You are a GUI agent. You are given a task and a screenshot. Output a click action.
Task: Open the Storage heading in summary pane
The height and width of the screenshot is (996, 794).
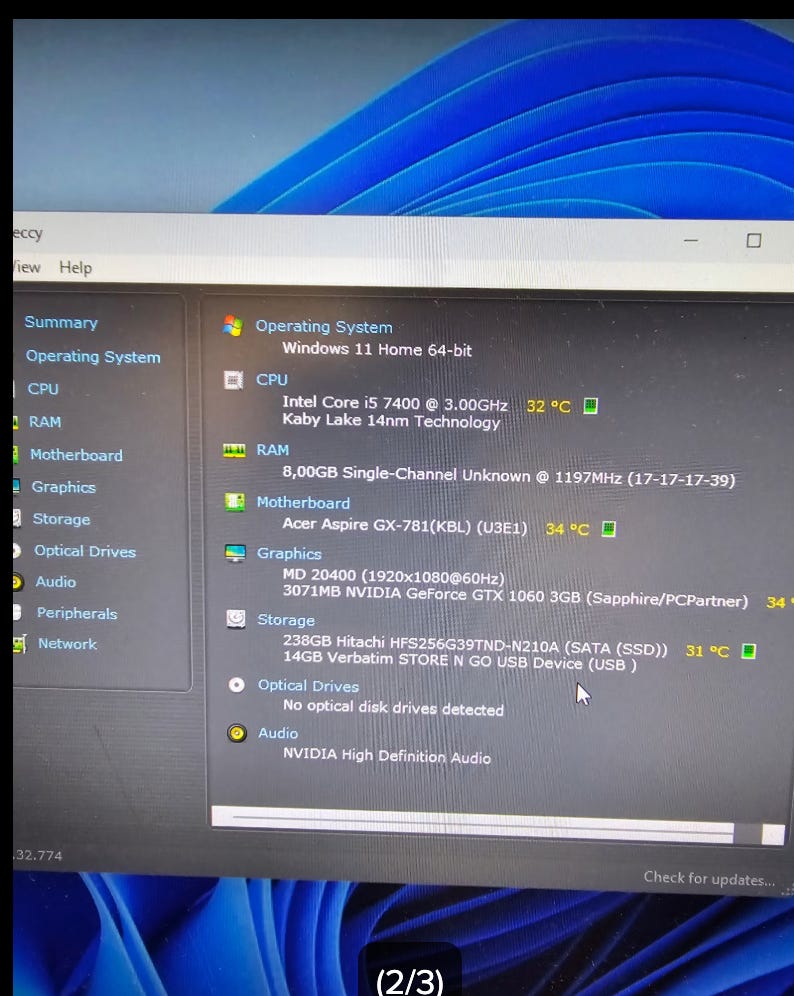click(286, 619)
